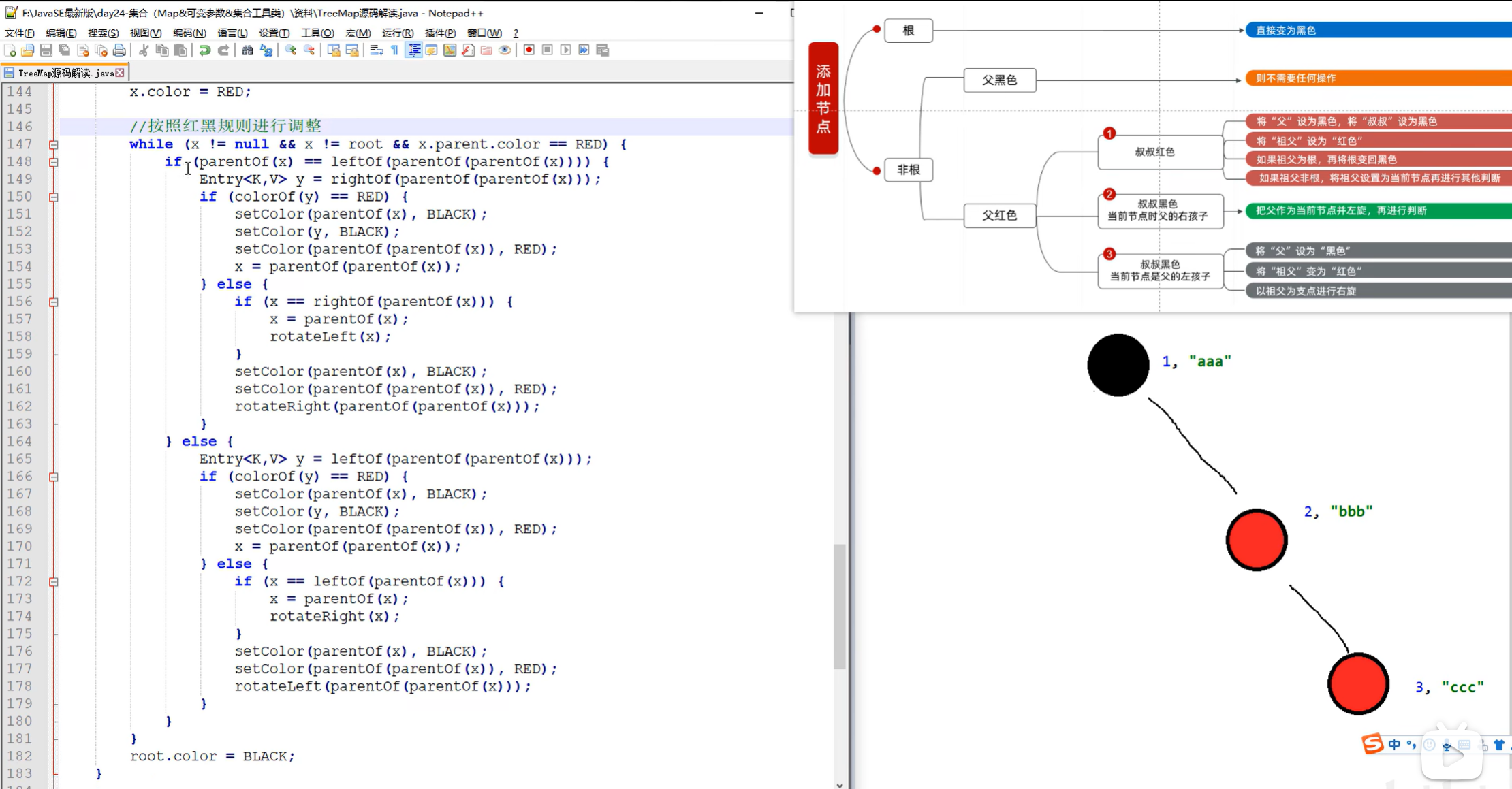The height and width of the screenshot is (789, 1512).
Task: Collapse the while loop fold at line 147
Action: click(53, 144)
